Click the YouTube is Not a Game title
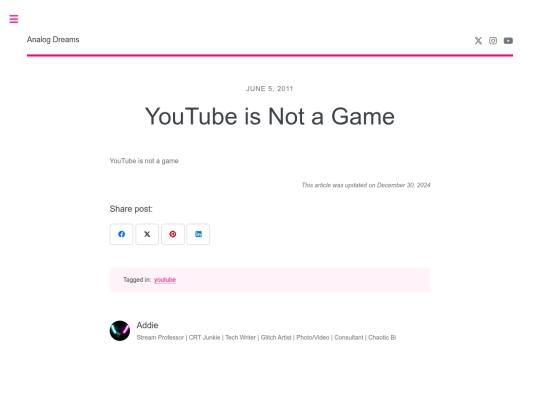The height and width of the screenshot is (405, 540). click(x=270, y=116)
